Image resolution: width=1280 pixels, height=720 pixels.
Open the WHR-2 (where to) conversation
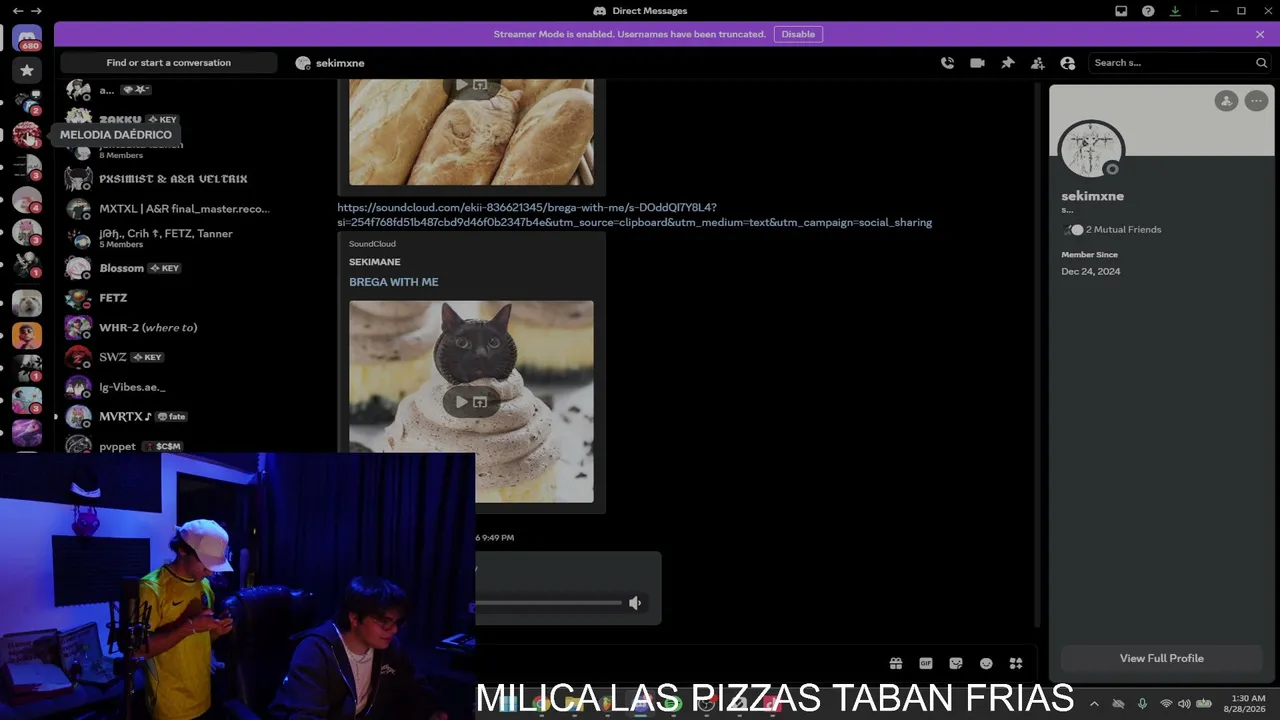coord(168,327)
